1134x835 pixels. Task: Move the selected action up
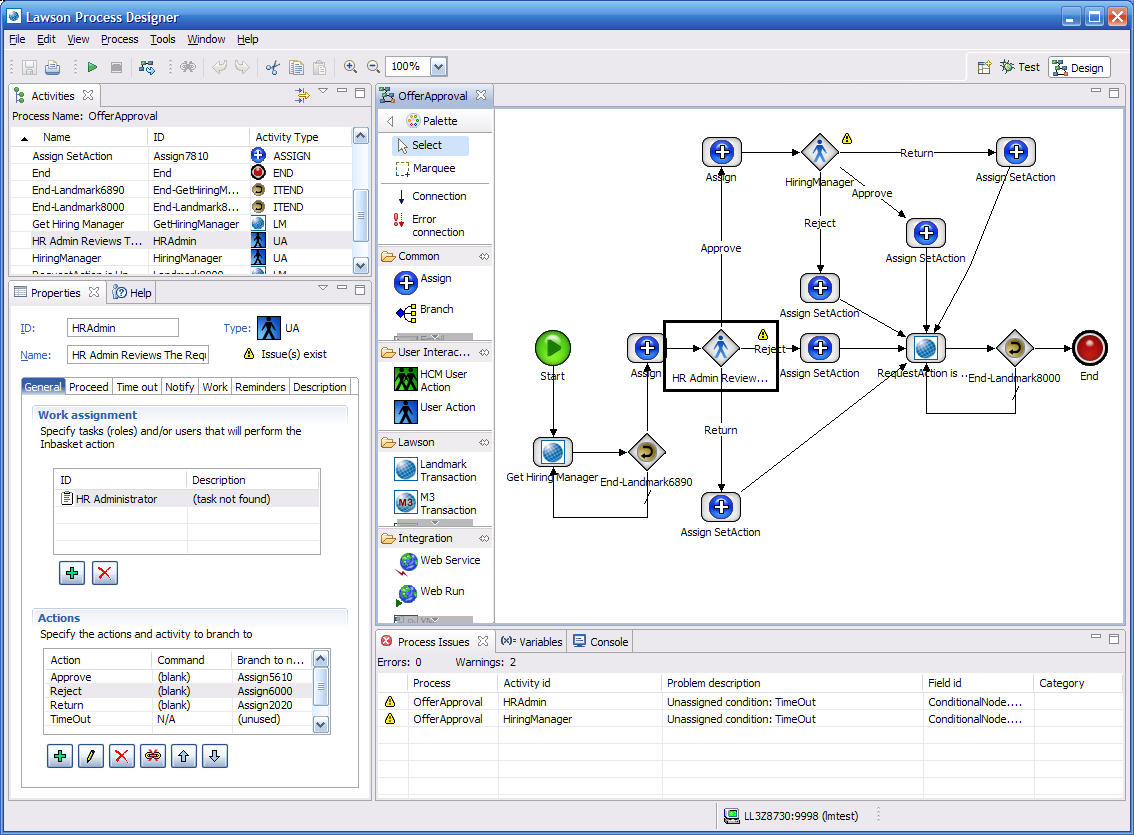tap(184, 756)
